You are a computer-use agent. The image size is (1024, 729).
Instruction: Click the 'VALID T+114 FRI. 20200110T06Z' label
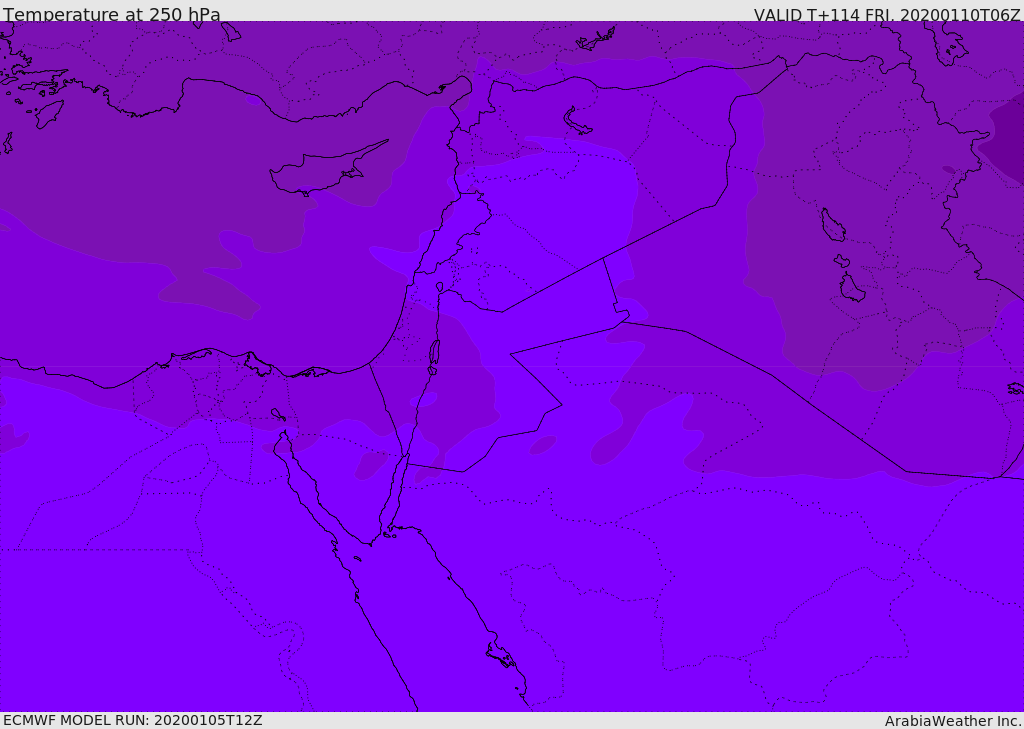tap(887, 14)
